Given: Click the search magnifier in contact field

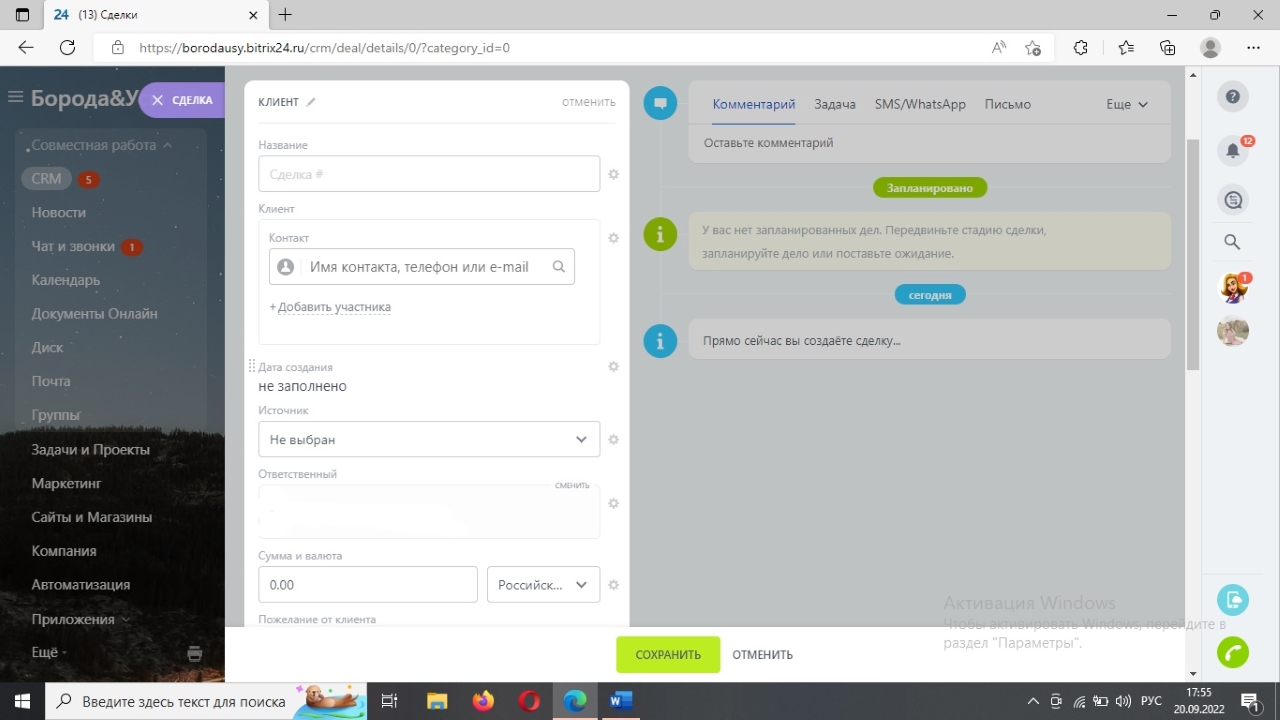Looking at the screenshot, I should click(559, 267).
